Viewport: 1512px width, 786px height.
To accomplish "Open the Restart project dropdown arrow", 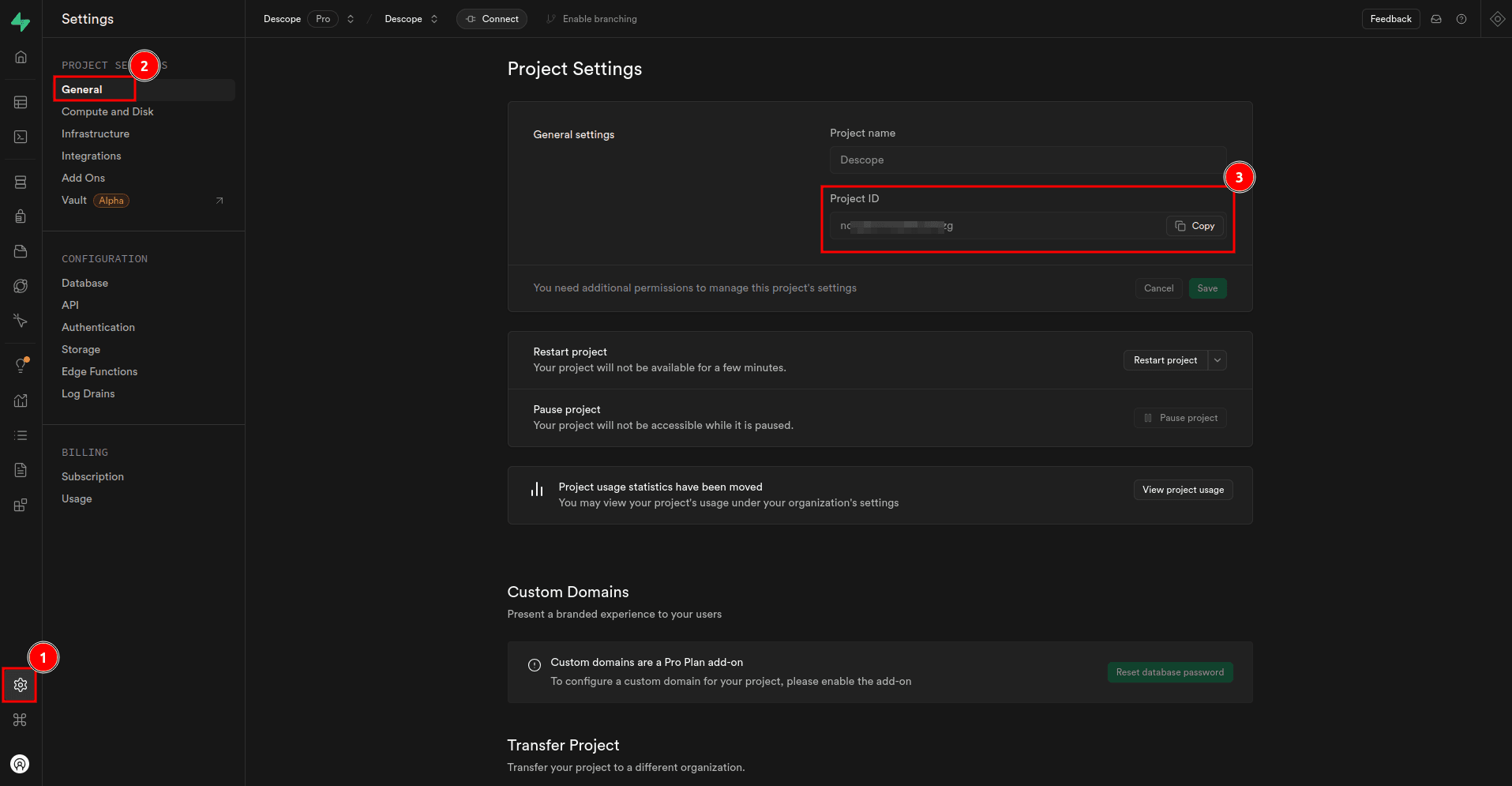I will [x=1217, y=360].
